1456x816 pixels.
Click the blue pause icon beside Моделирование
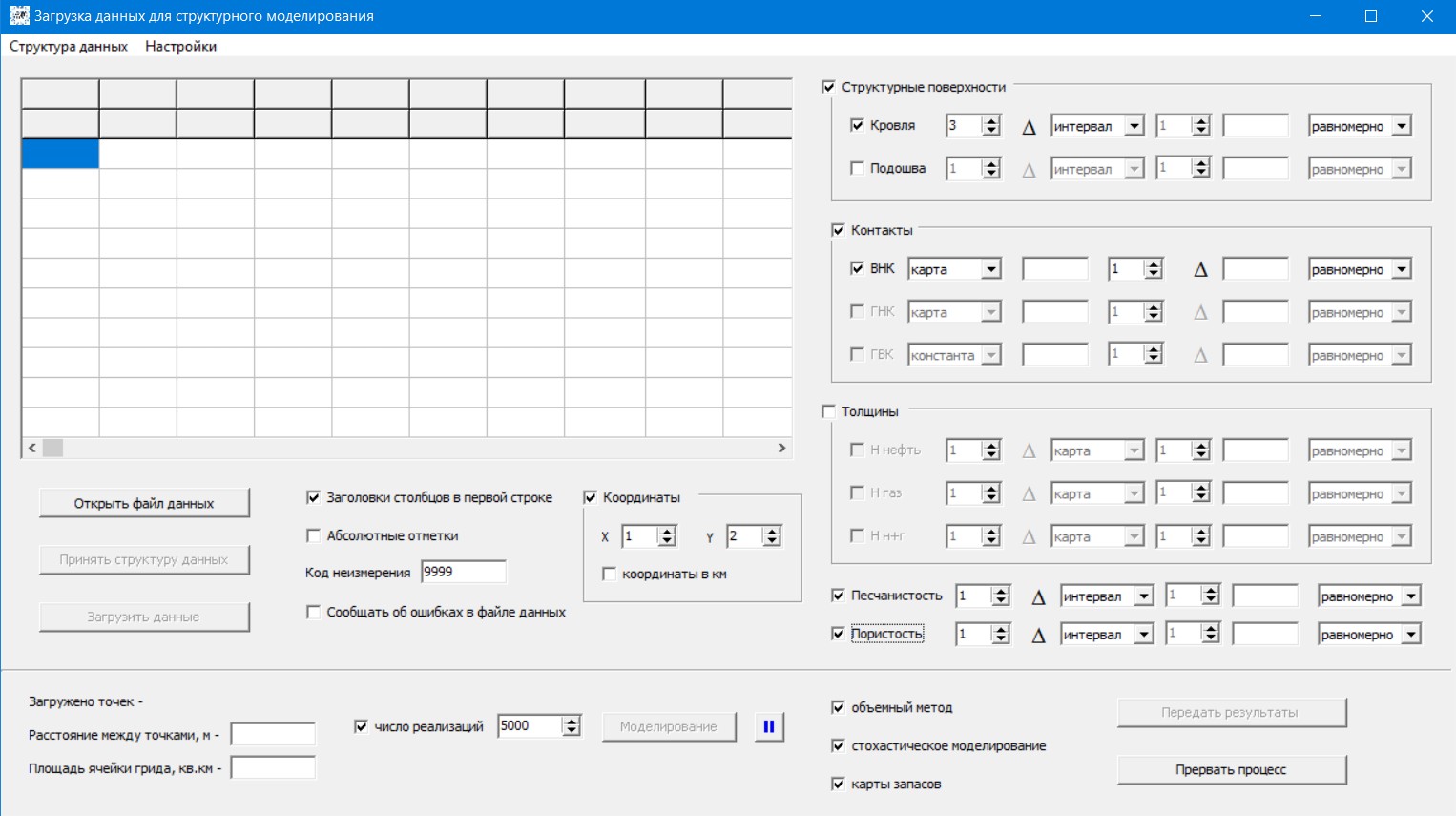[x=768, y=726]
